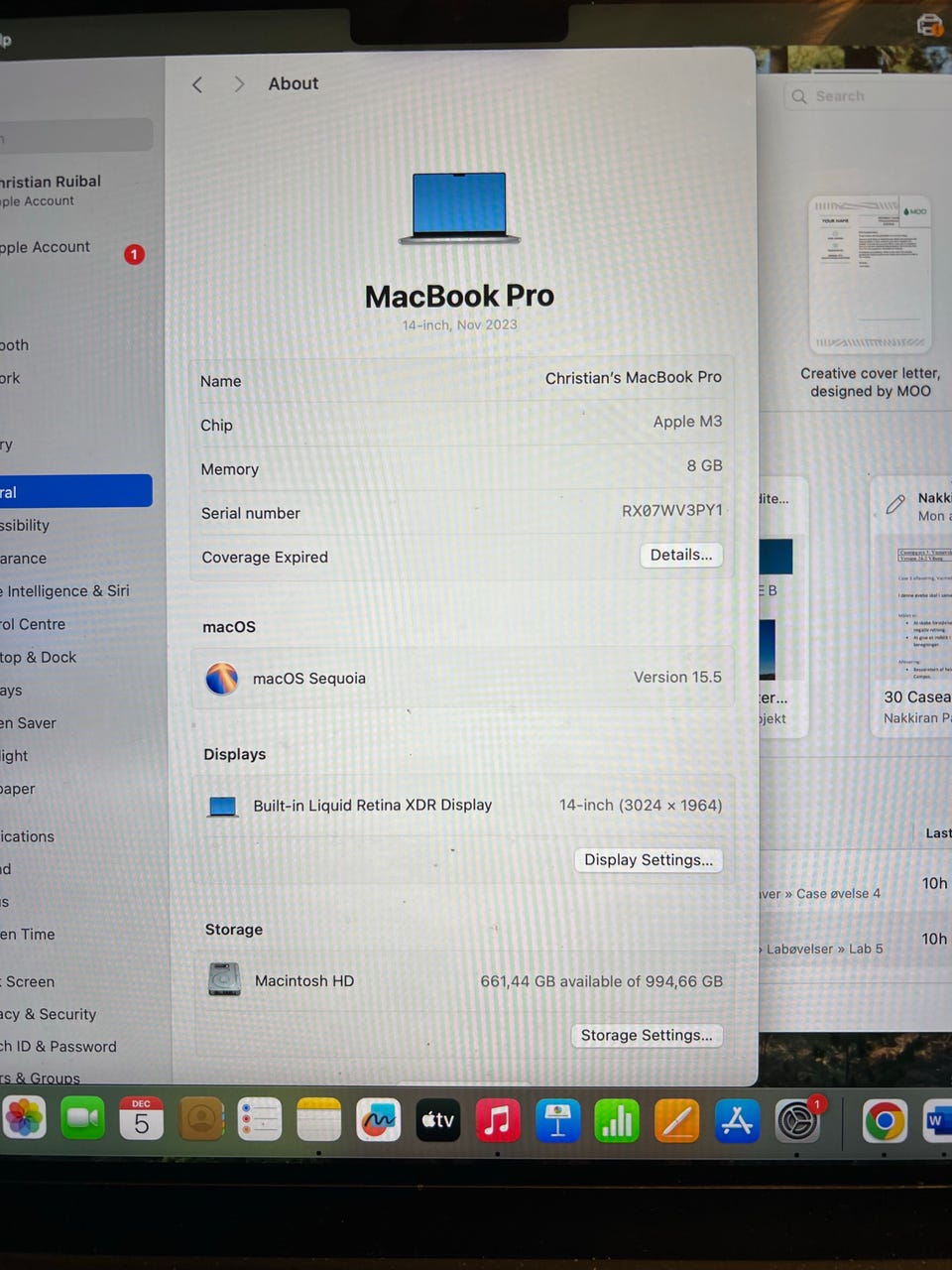Open Keynote from the Dock

click(x=557, y=1122)
